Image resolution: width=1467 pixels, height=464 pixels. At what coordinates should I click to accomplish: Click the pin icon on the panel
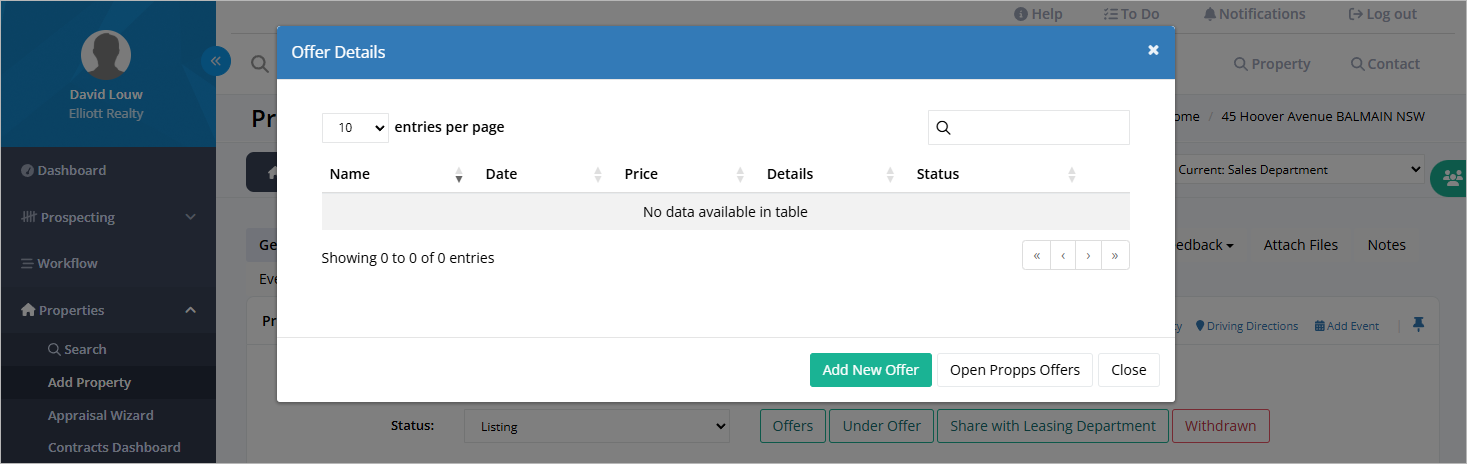click(1418, 325)
